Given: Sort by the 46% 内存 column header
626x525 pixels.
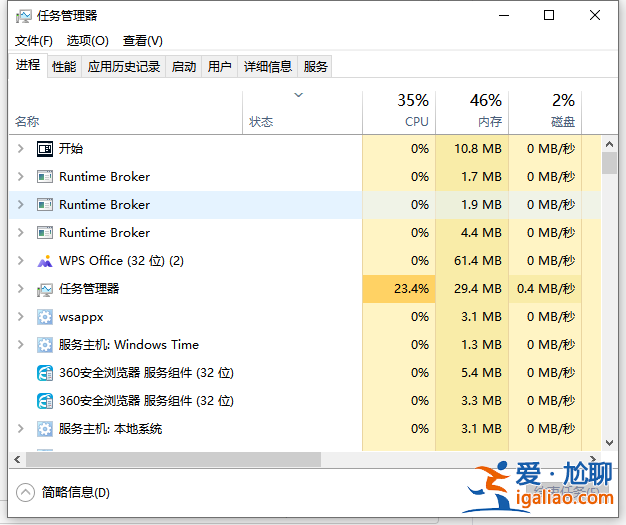Looking at the screenshot, I should (472, 113).
